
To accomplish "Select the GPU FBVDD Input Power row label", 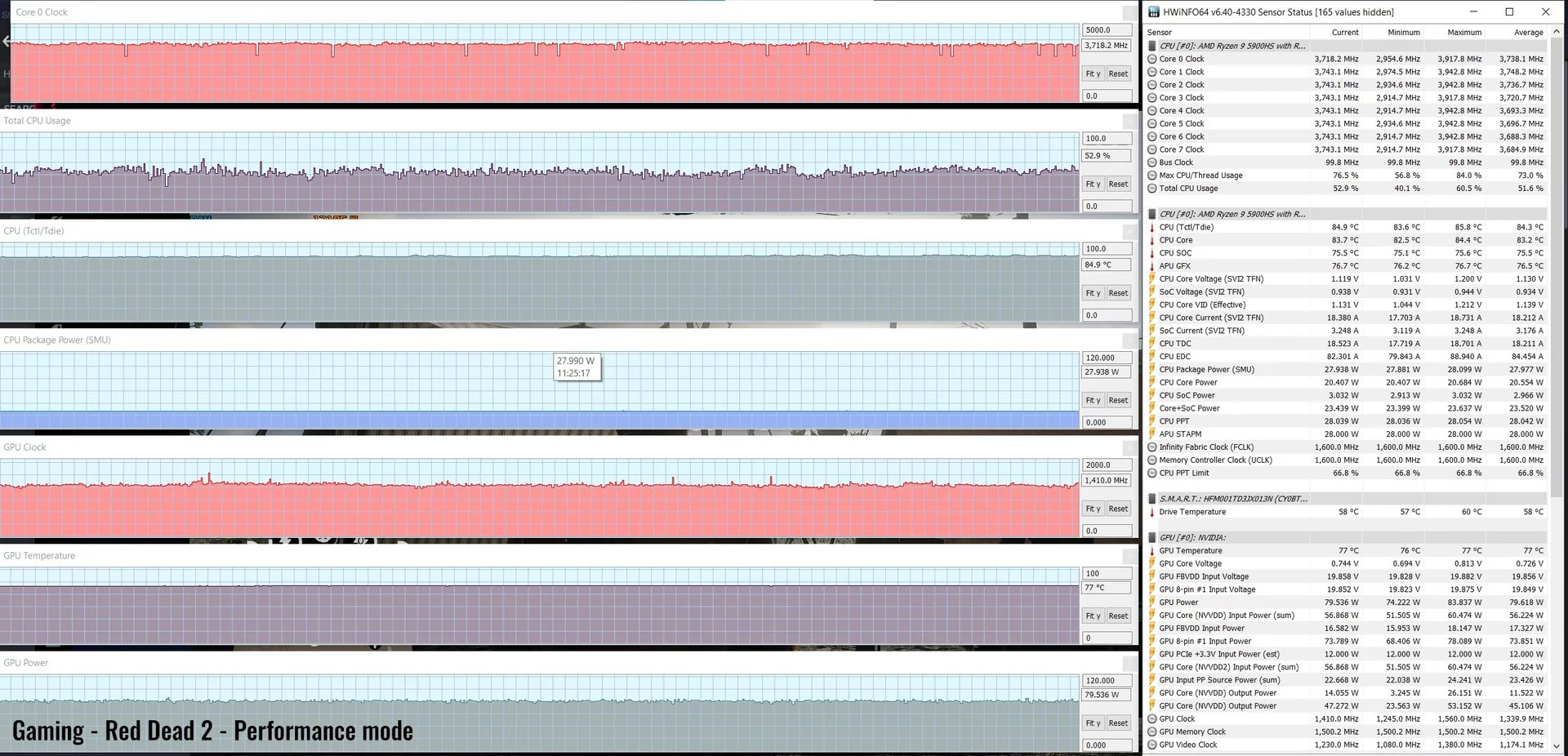I will [x=1202, y=629].
